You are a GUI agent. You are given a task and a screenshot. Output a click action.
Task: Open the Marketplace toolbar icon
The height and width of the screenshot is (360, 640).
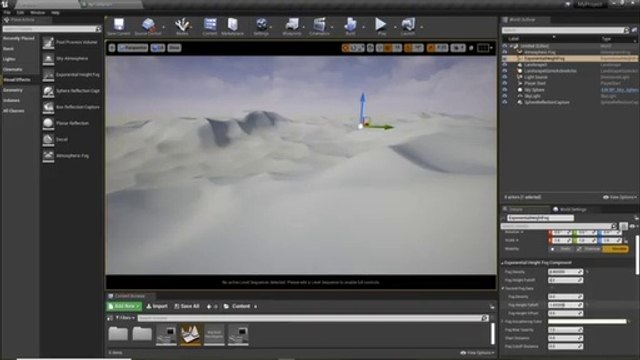point(233,25)
